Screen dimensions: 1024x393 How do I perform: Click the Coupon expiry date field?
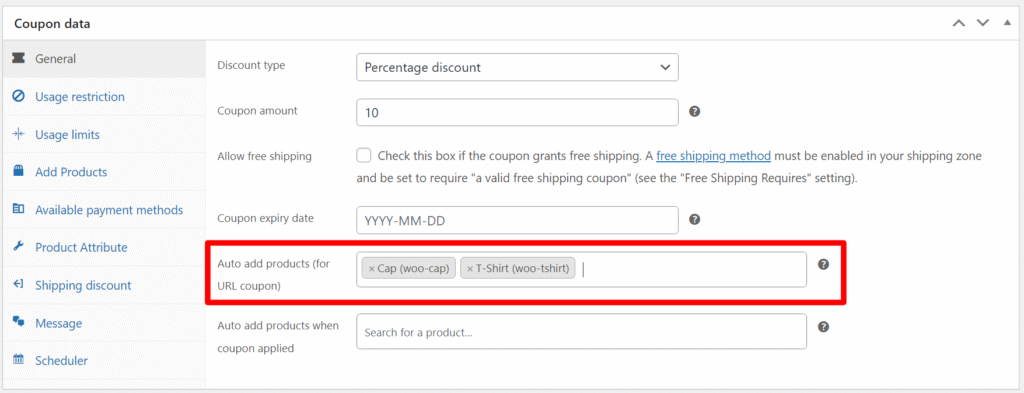pos(517,220)
